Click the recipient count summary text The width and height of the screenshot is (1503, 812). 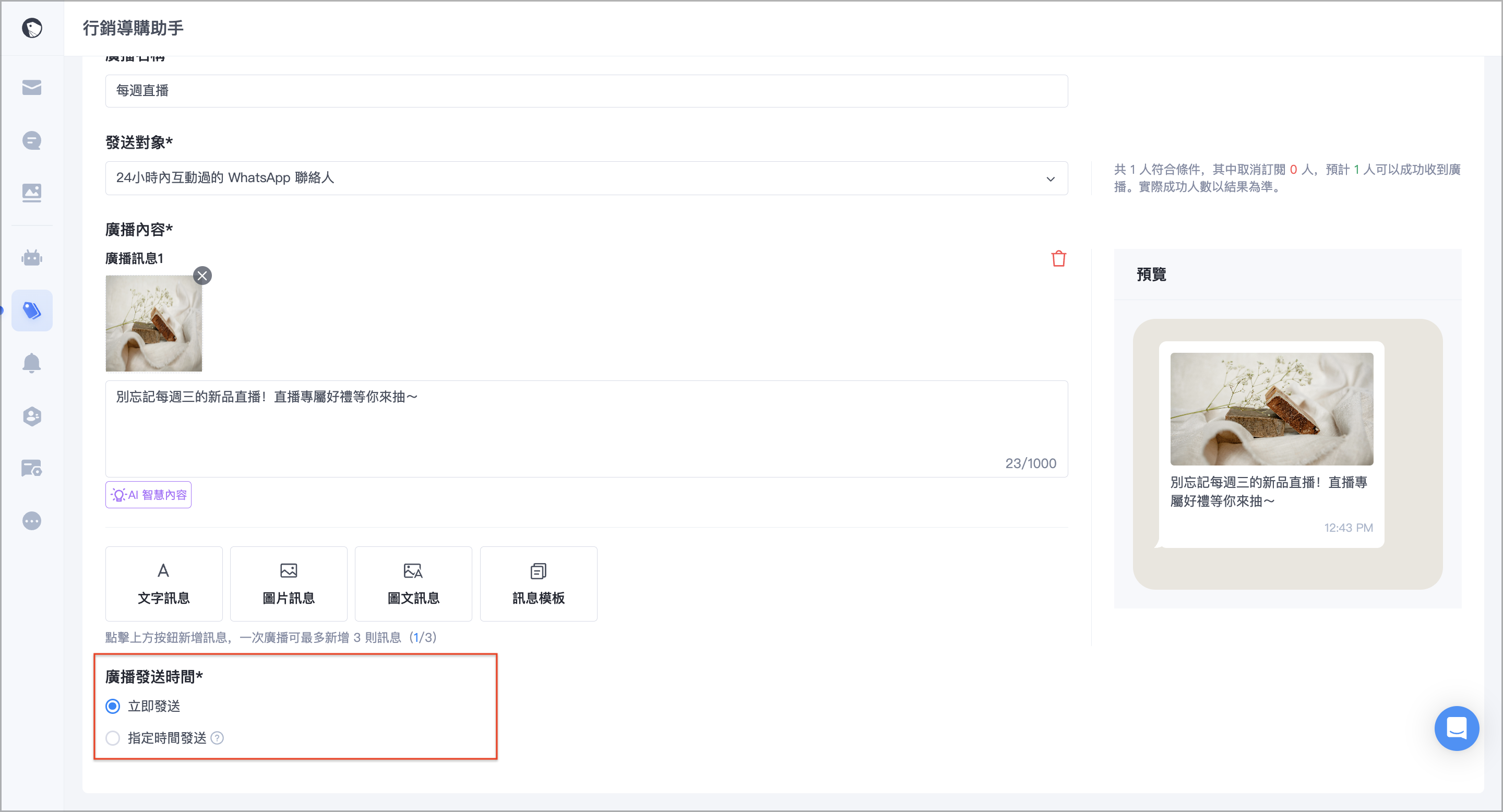coord(1287,178)
